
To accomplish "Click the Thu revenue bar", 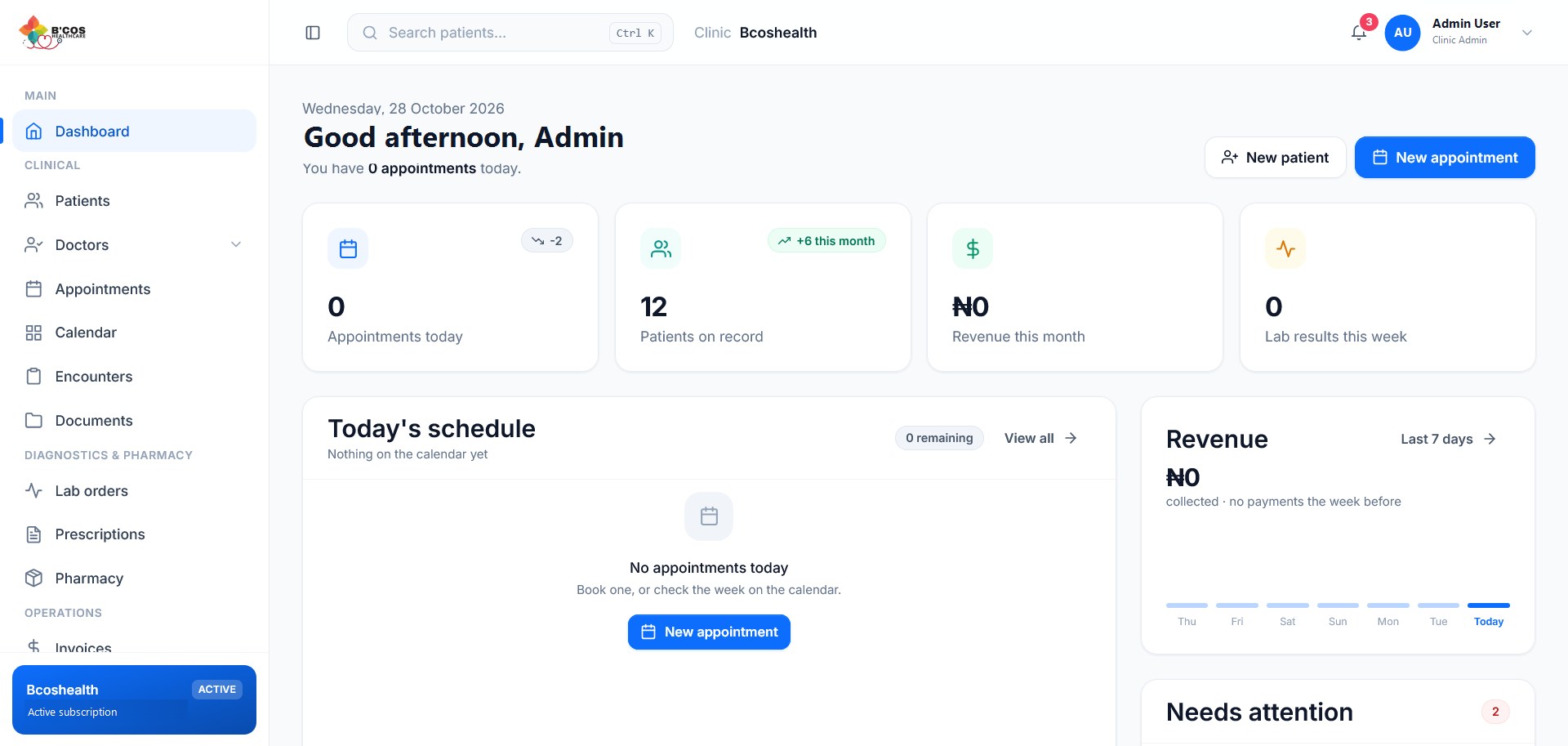I will coord(1187,605).
